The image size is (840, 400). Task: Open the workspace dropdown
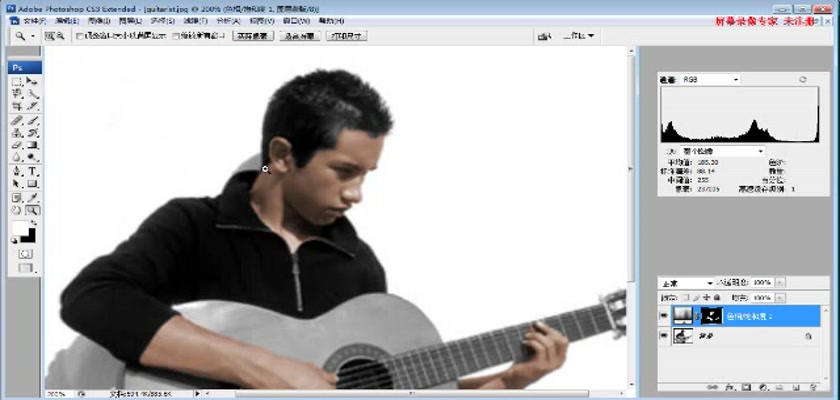[579, 36]
